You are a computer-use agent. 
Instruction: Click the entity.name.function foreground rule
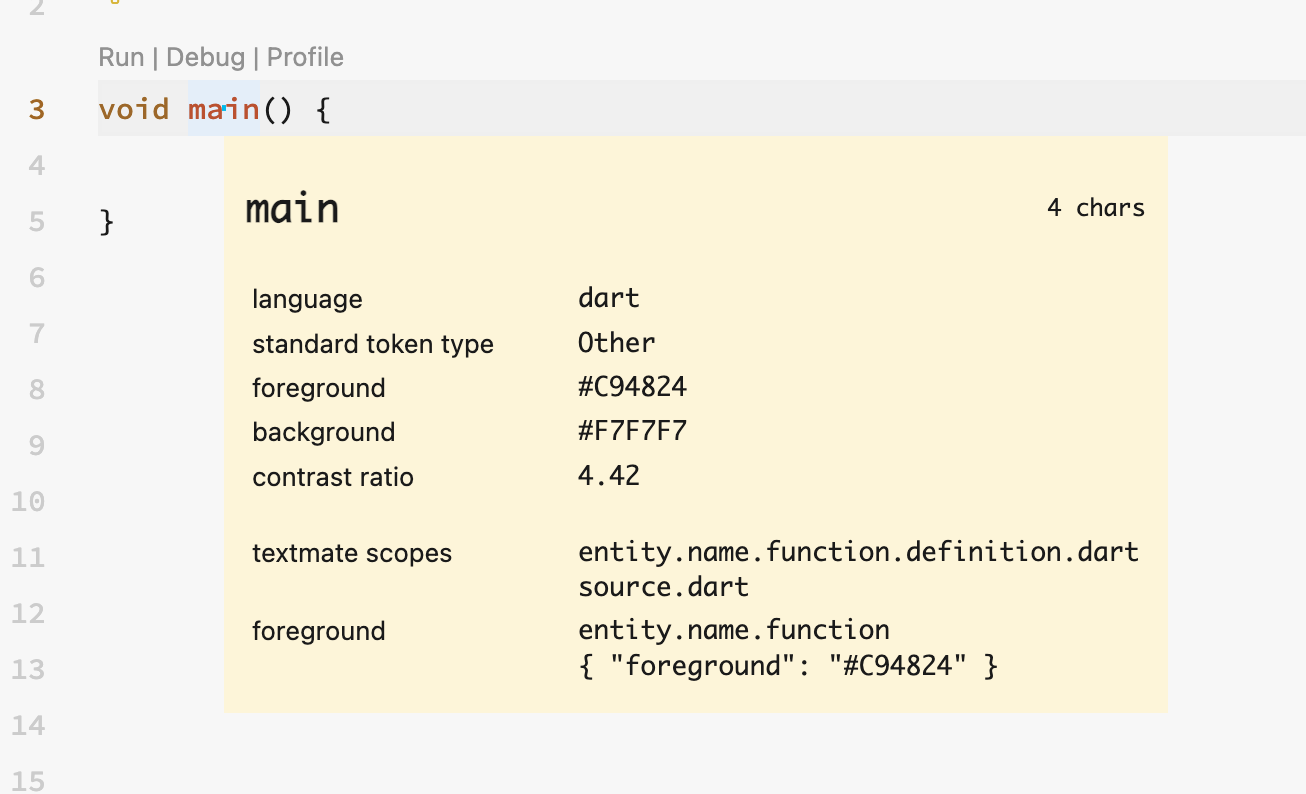click(734, 630)
